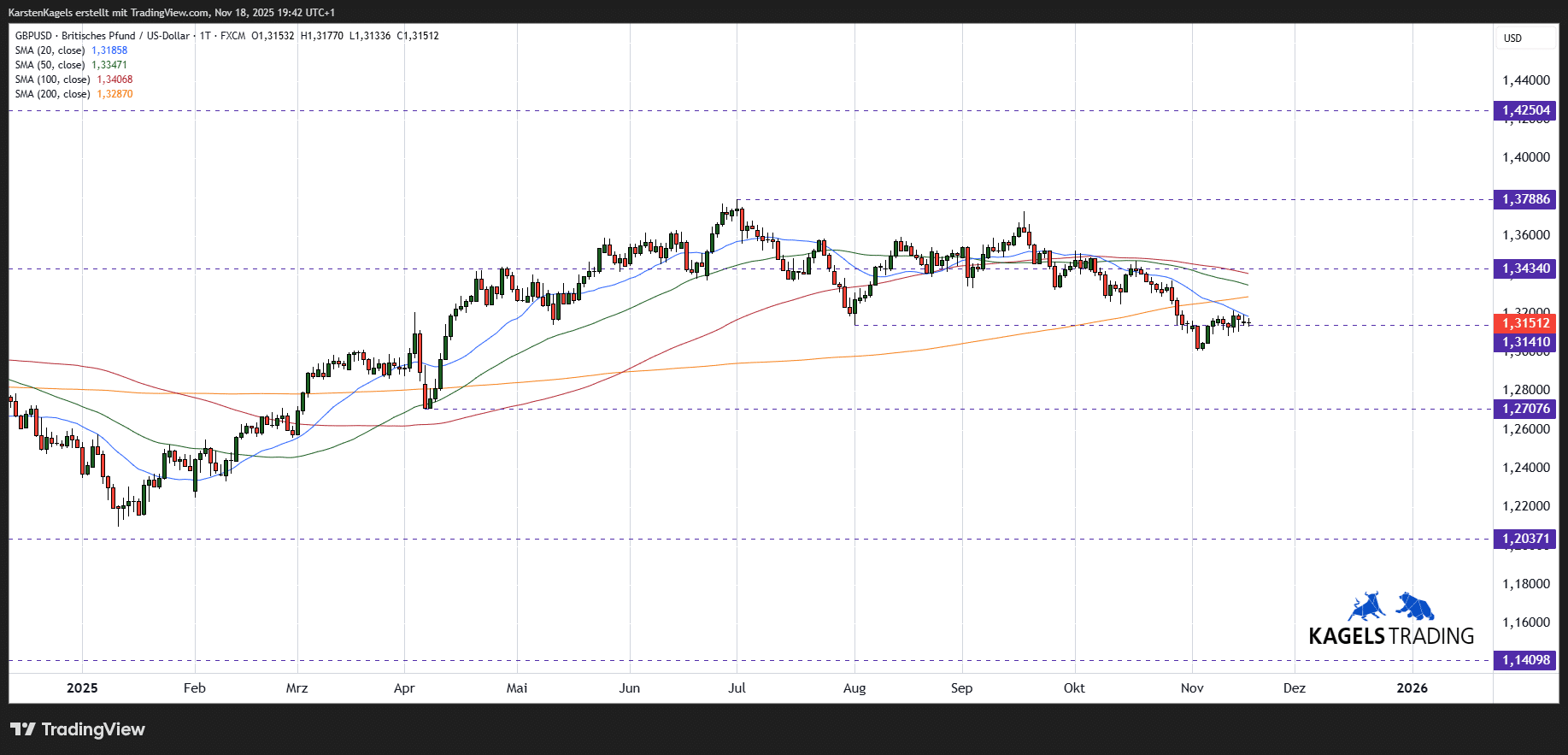Click the 2026 label on time axis
1568x755 pixels.
pos(1412,688)
